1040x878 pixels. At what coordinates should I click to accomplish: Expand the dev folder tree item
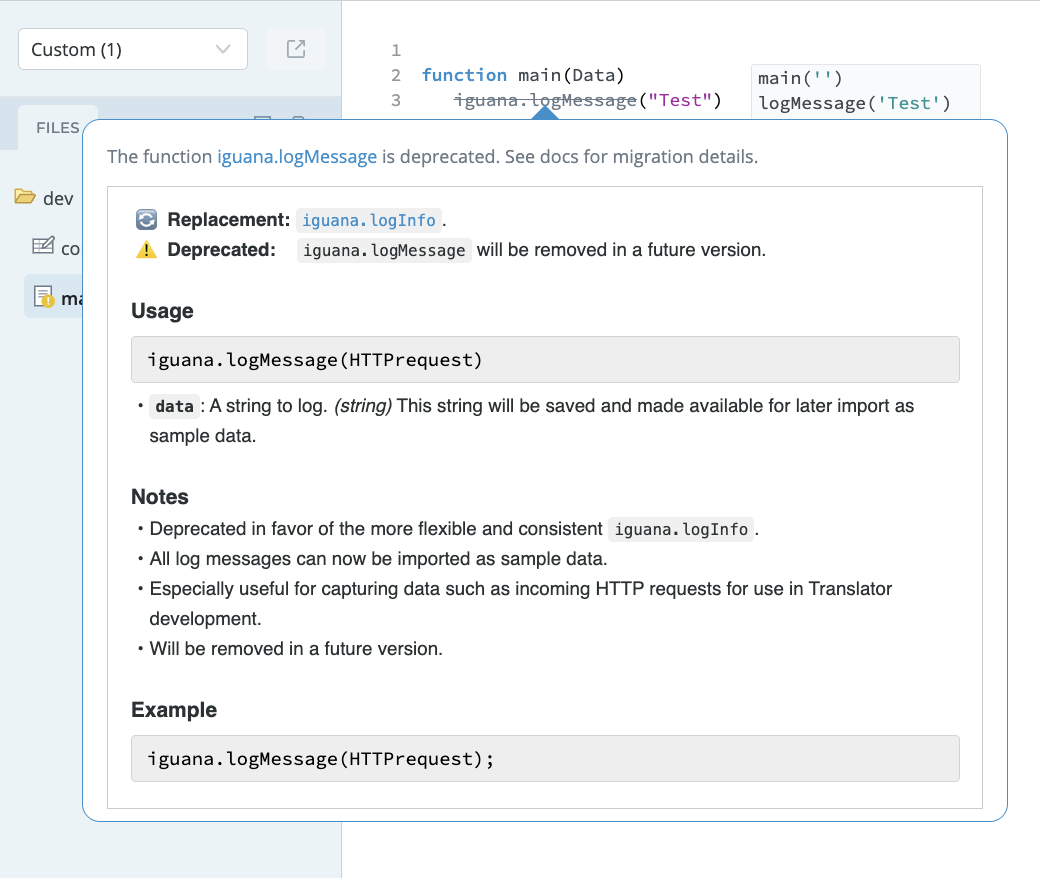[x=58, y=198]
